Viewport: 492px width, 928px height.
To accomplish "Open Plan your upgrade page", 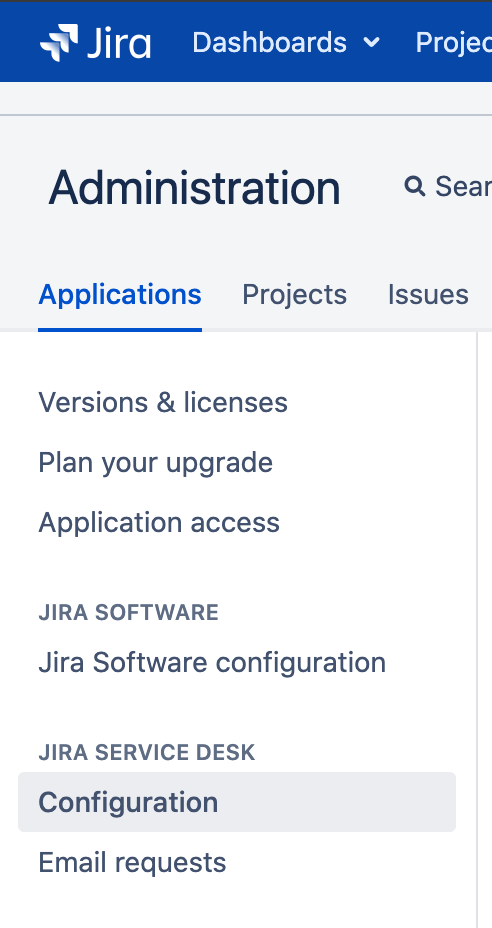I will pos(156,463).
